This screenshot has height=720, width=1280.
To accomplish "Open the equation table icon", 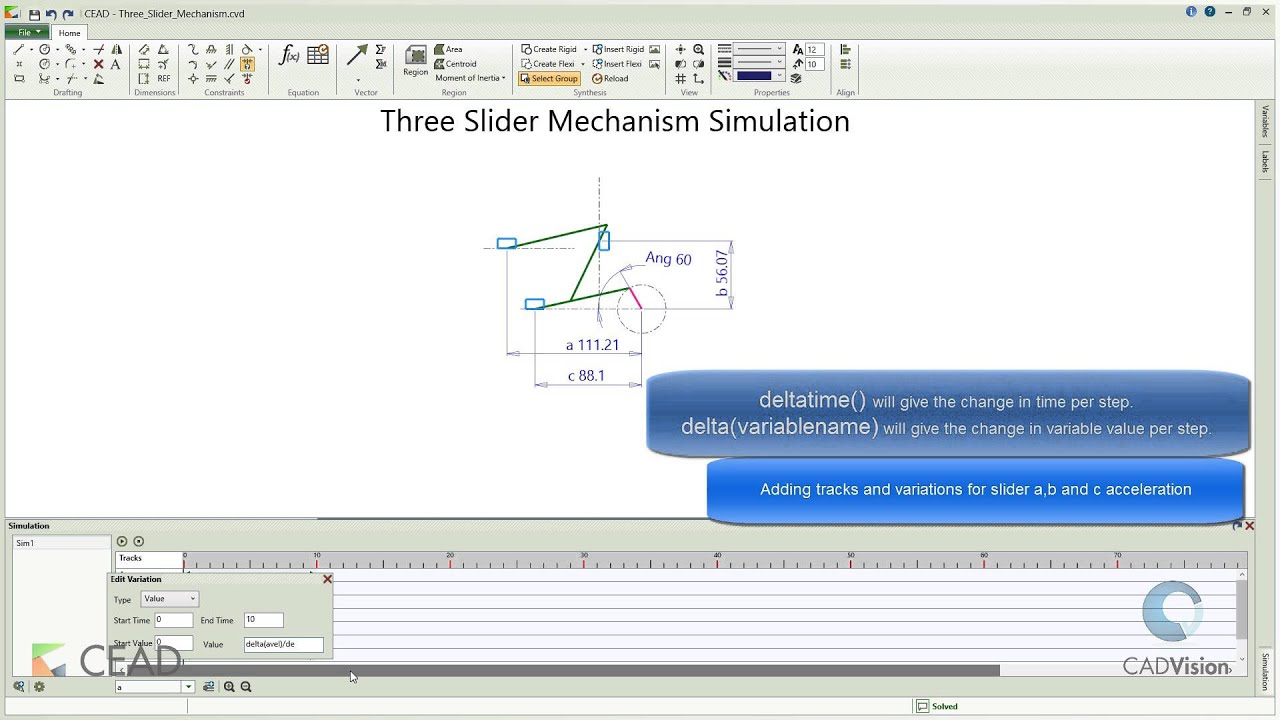I will coord(318,55).
